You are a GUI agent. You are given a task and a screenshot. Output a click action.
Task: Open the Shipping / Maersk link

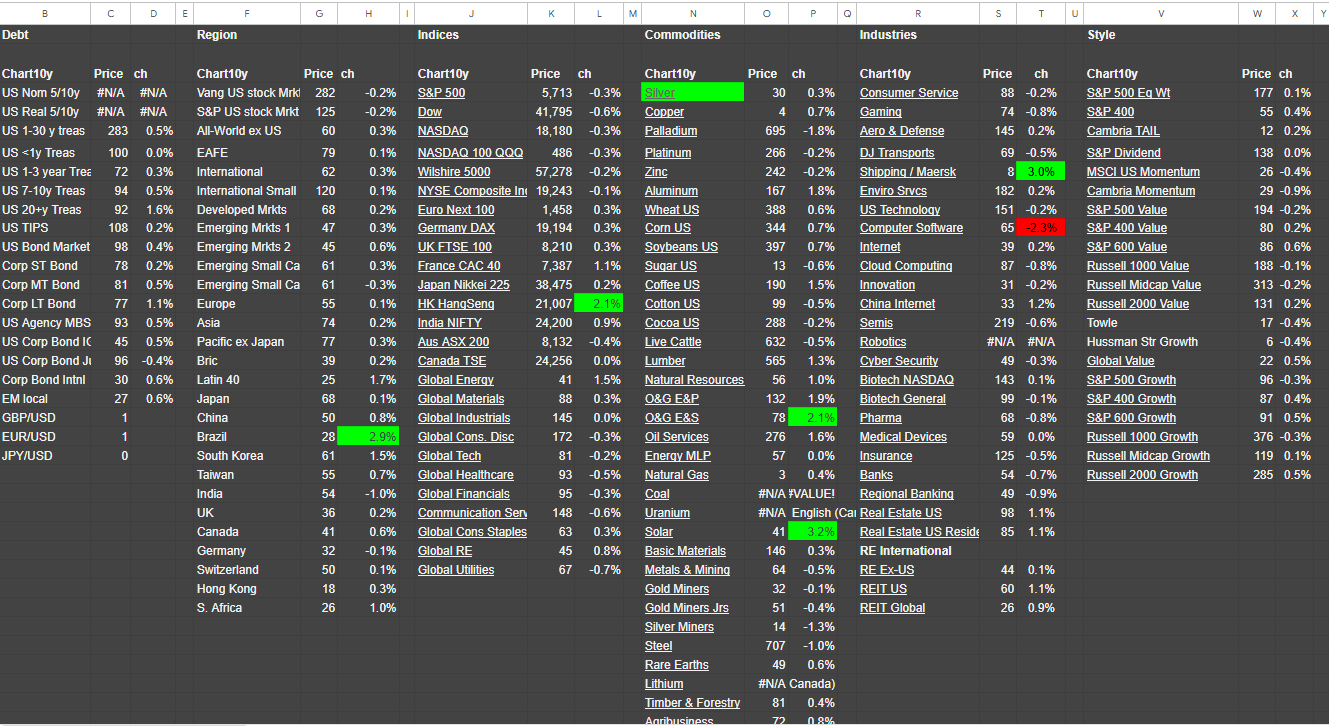(x=908, y=172)
